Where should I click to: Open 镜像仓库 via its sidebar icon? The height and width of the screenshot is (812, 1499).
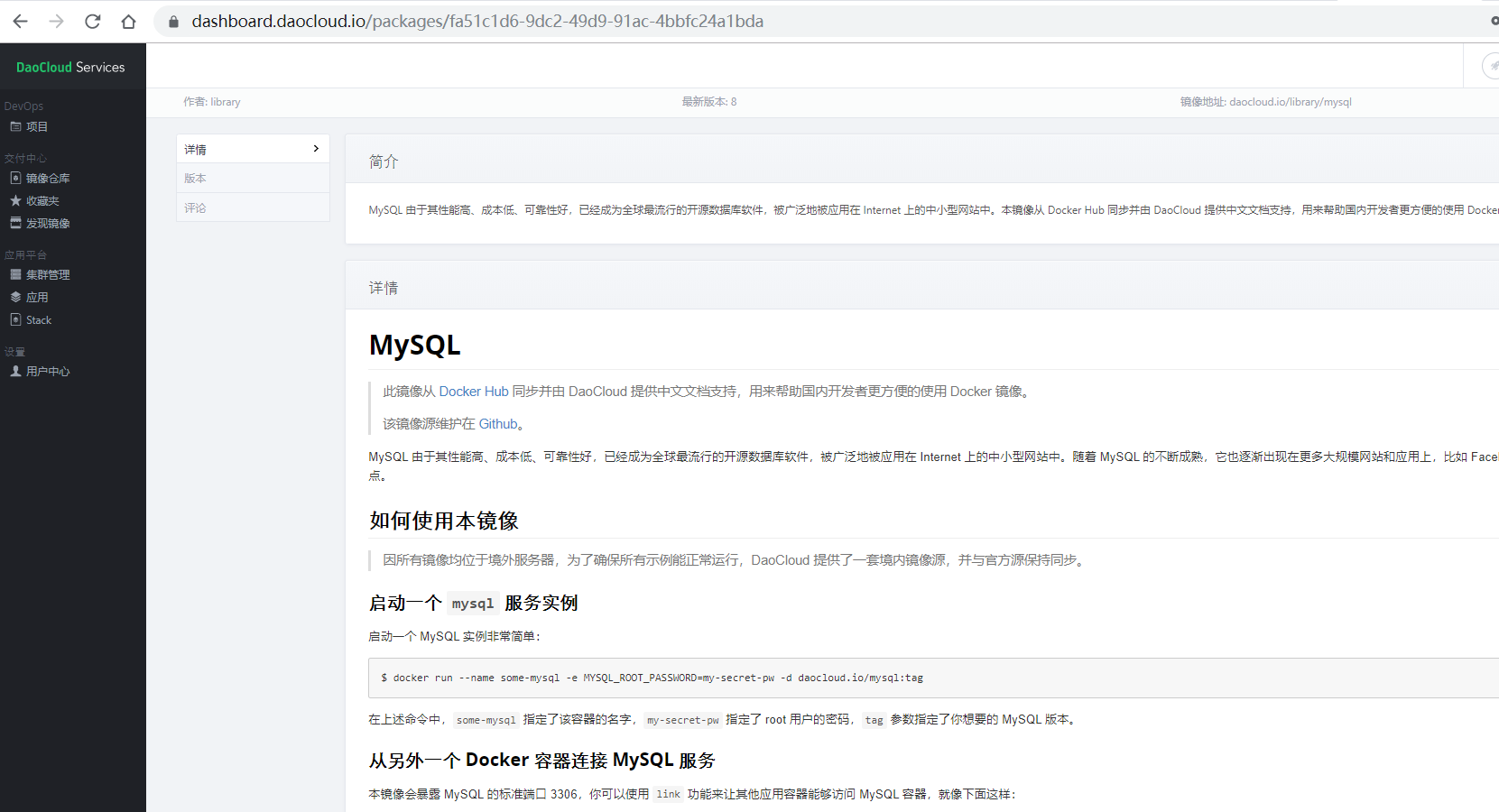pos(15,178)
